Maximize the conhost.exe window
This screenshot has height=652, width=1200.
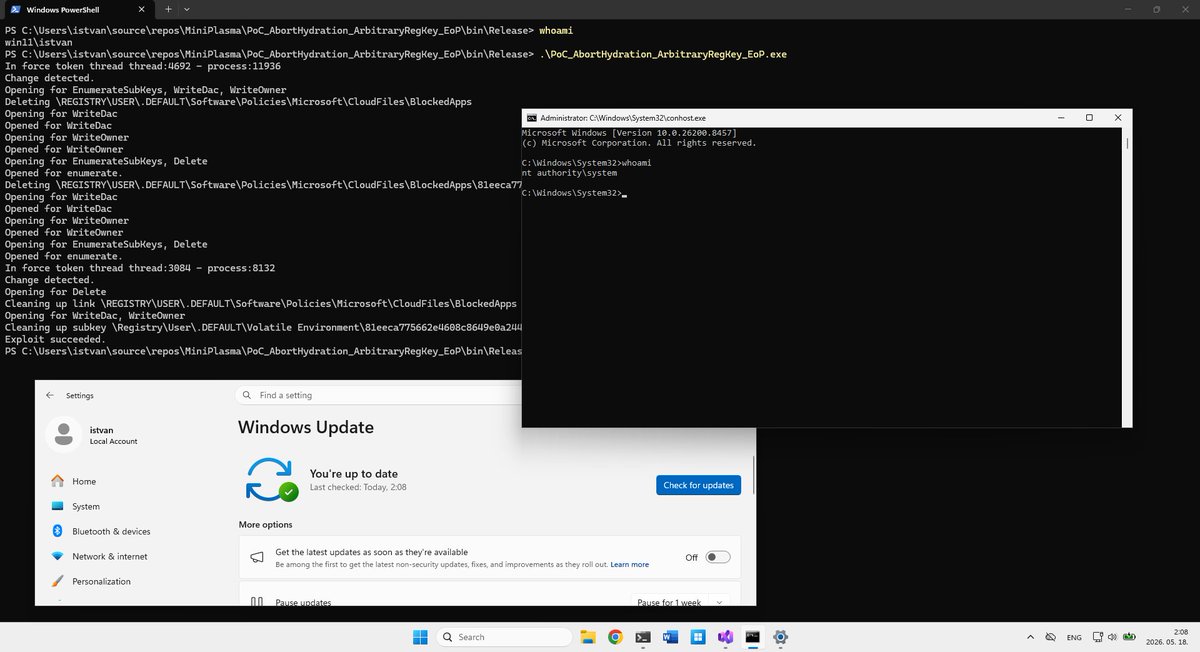[x=1089, y=117]
